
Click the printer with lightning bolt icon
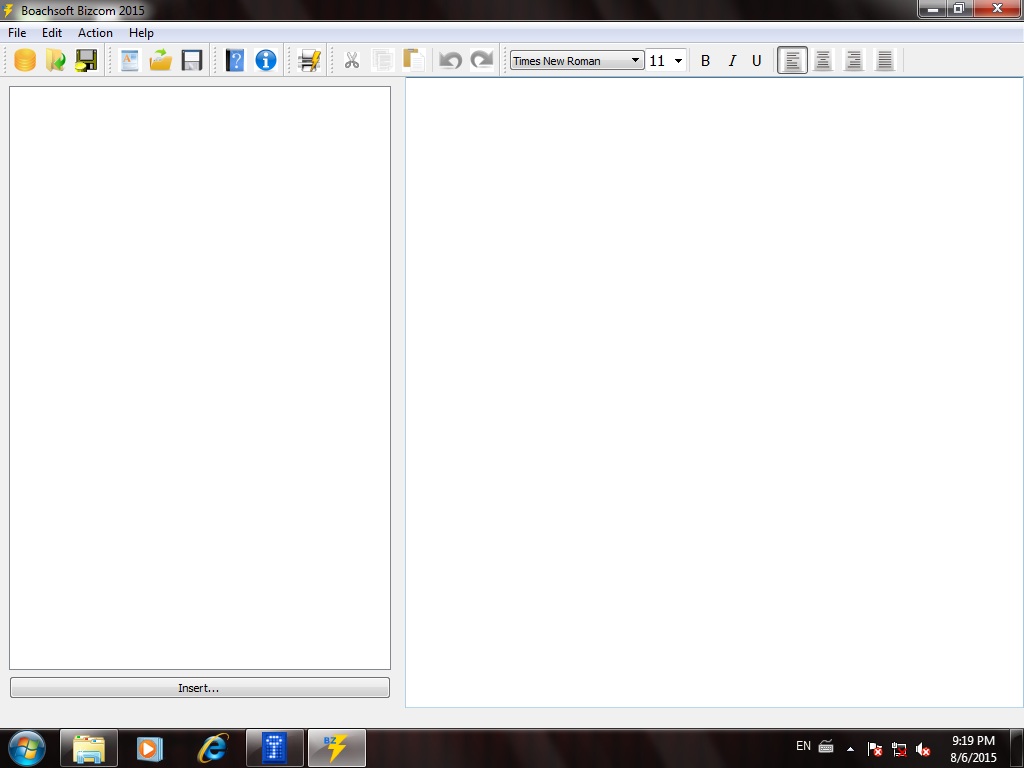[x=309, y=60]
